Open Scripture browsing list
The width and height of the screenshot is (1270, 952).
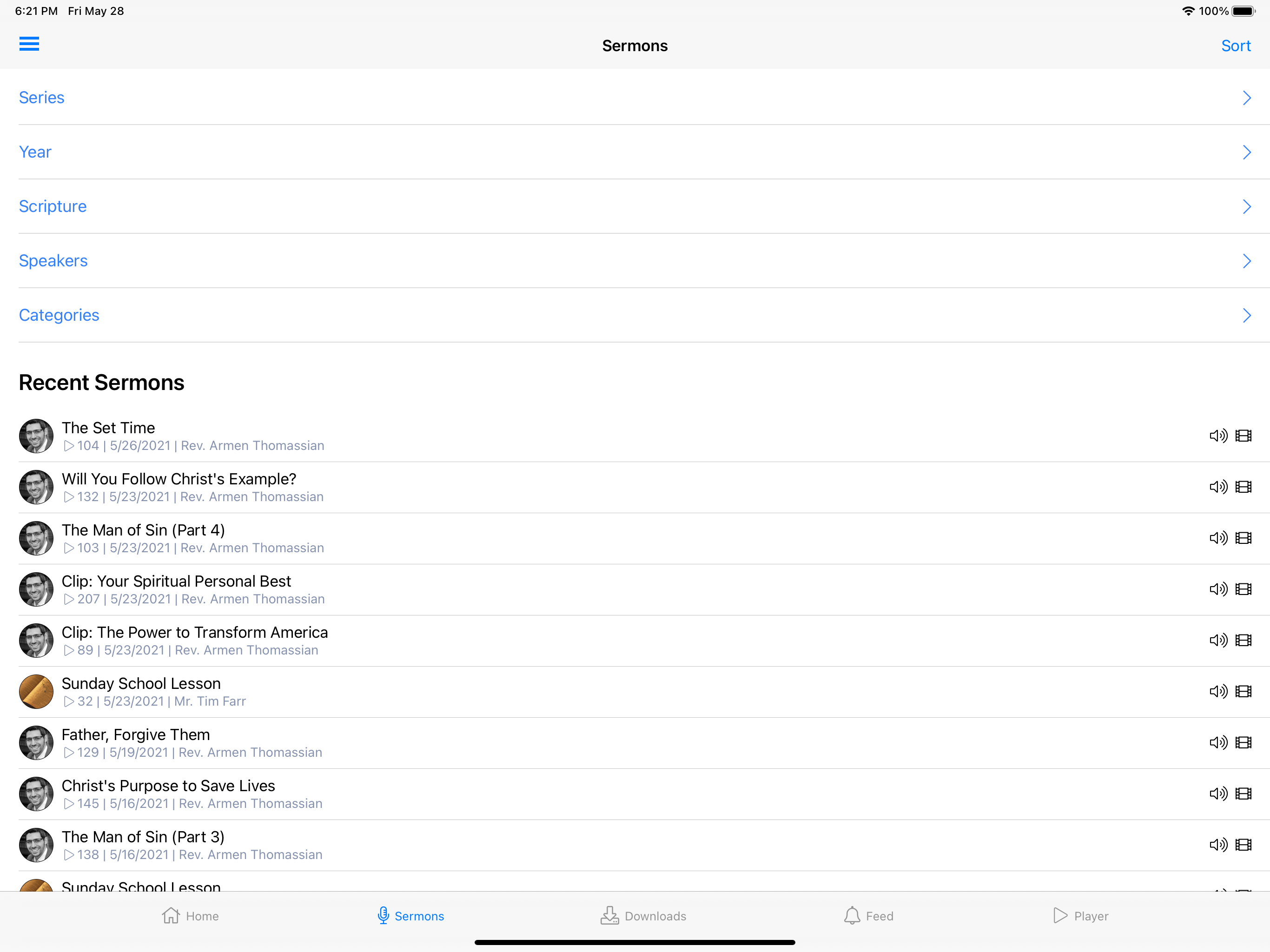click(53, 206)
